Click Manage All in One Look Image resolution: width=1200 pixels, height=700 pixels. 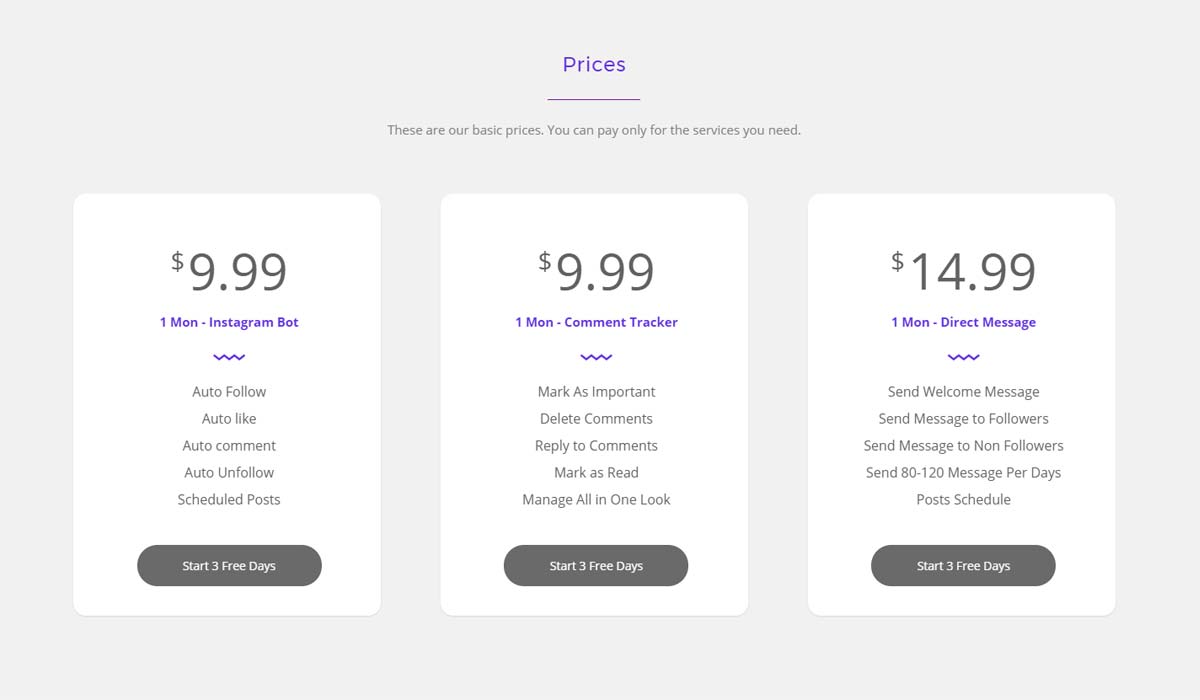coord(596,500)
